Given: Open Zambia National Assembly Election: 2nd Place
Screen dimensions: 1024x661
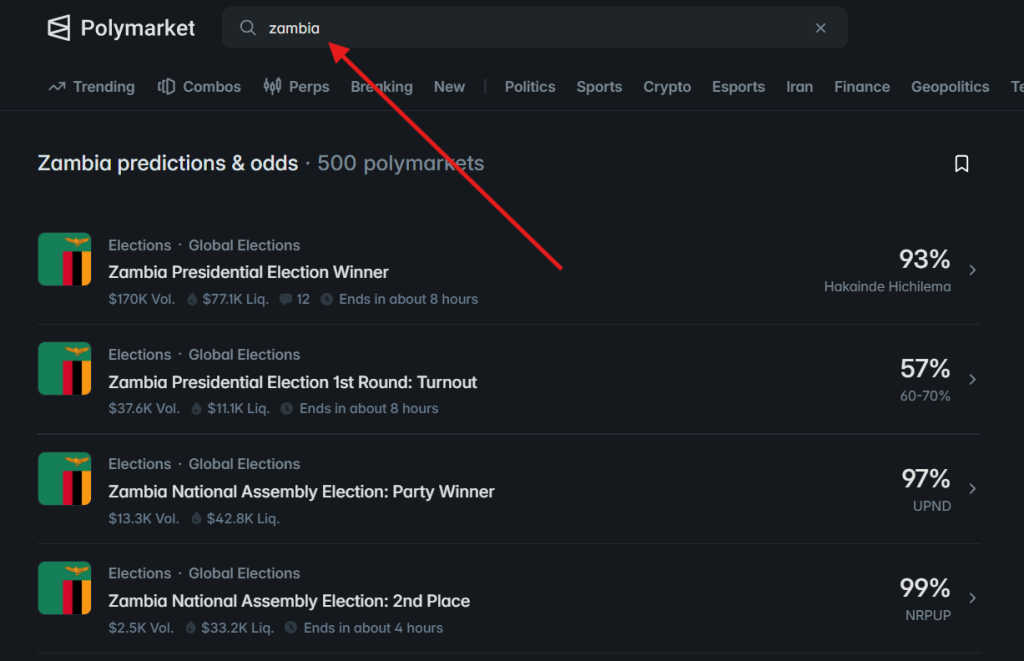Looking at the screenshot, I should tap(289, 601).
